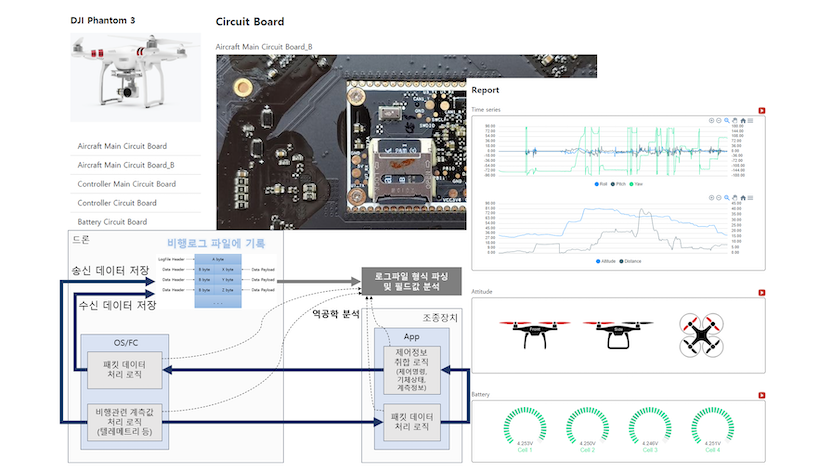835x471 pixels.
Task: Click red play icon beside Attitude section
Action: [x=761, y=292]
